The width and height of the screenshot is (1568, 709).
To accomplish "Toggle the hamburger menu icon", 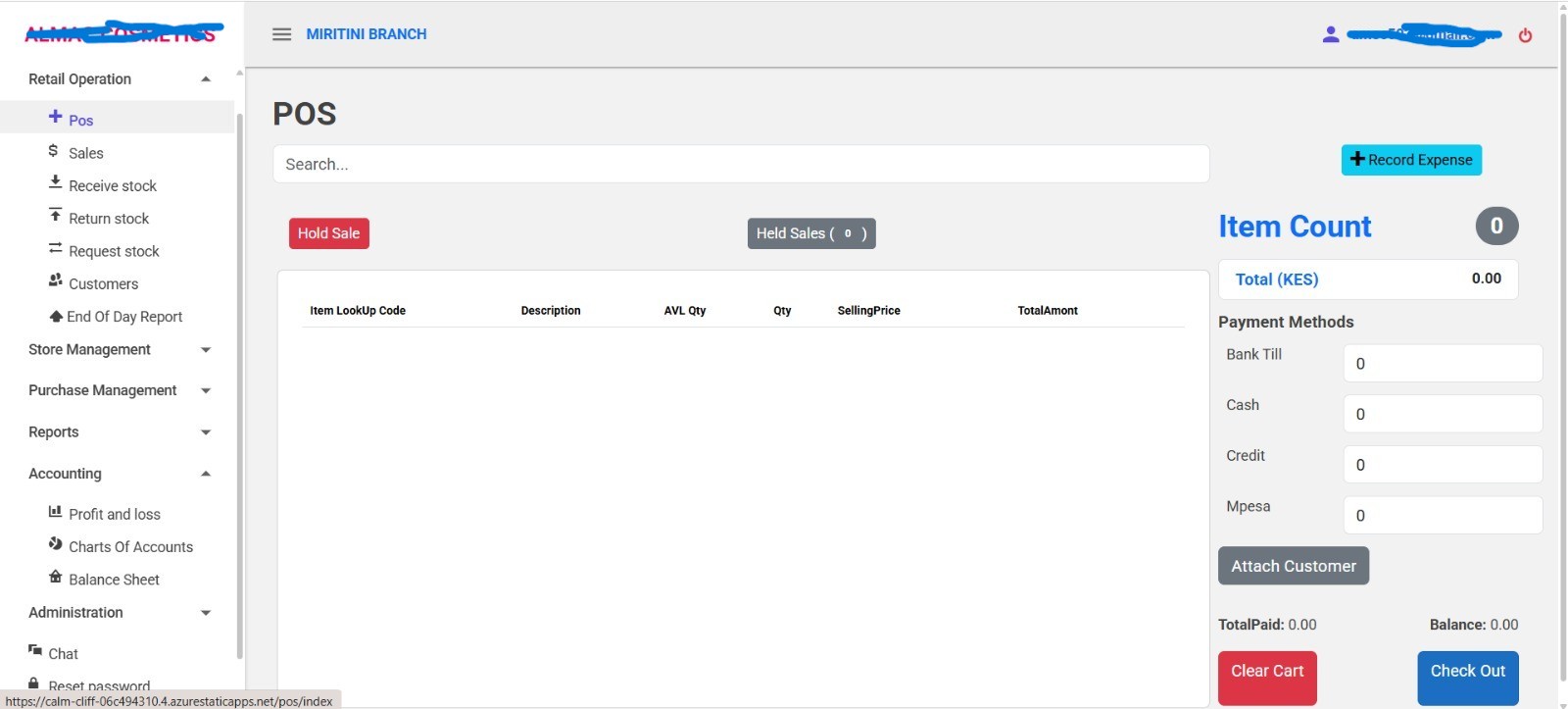I will coord(281,34).
